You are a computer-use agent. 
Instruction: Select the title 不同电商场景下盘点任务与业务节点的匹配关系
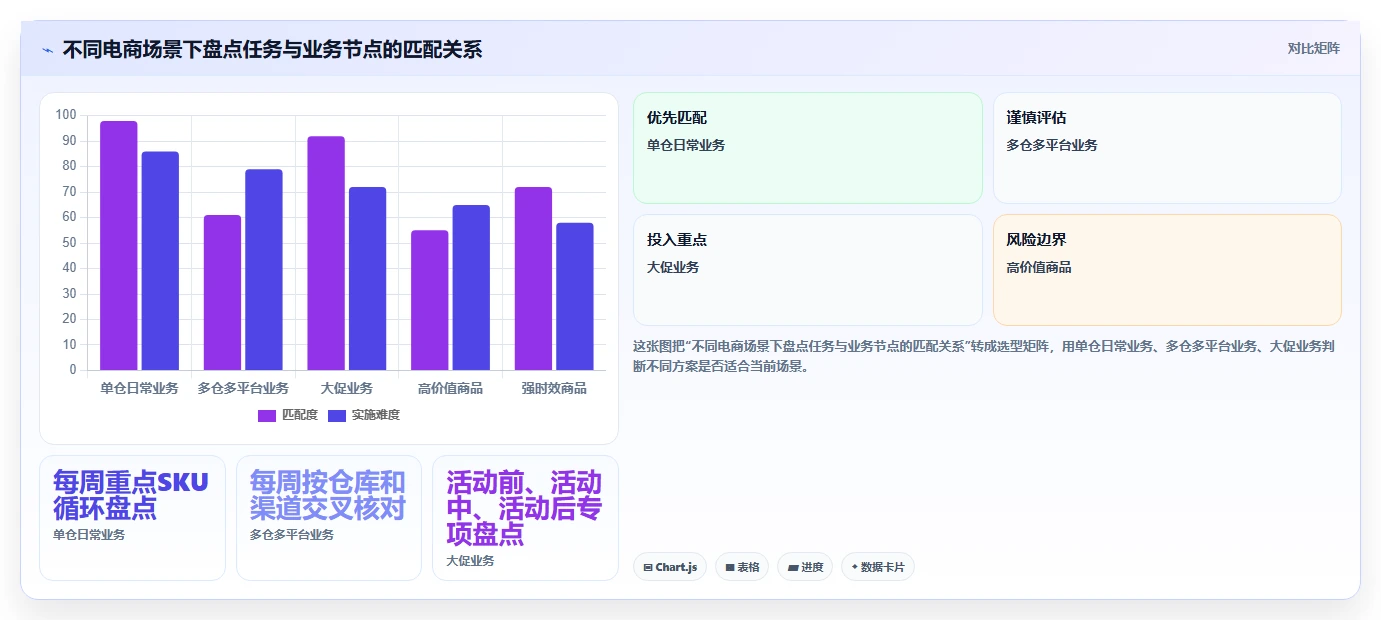272,49
